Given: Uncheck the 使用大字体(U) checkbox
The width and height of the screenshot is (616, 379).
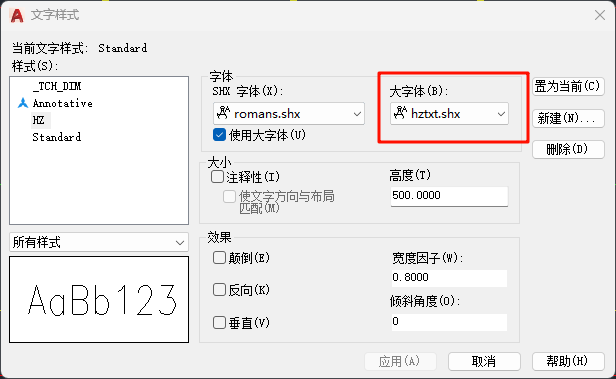Looking at the screenshot, I should pos(219,135).
